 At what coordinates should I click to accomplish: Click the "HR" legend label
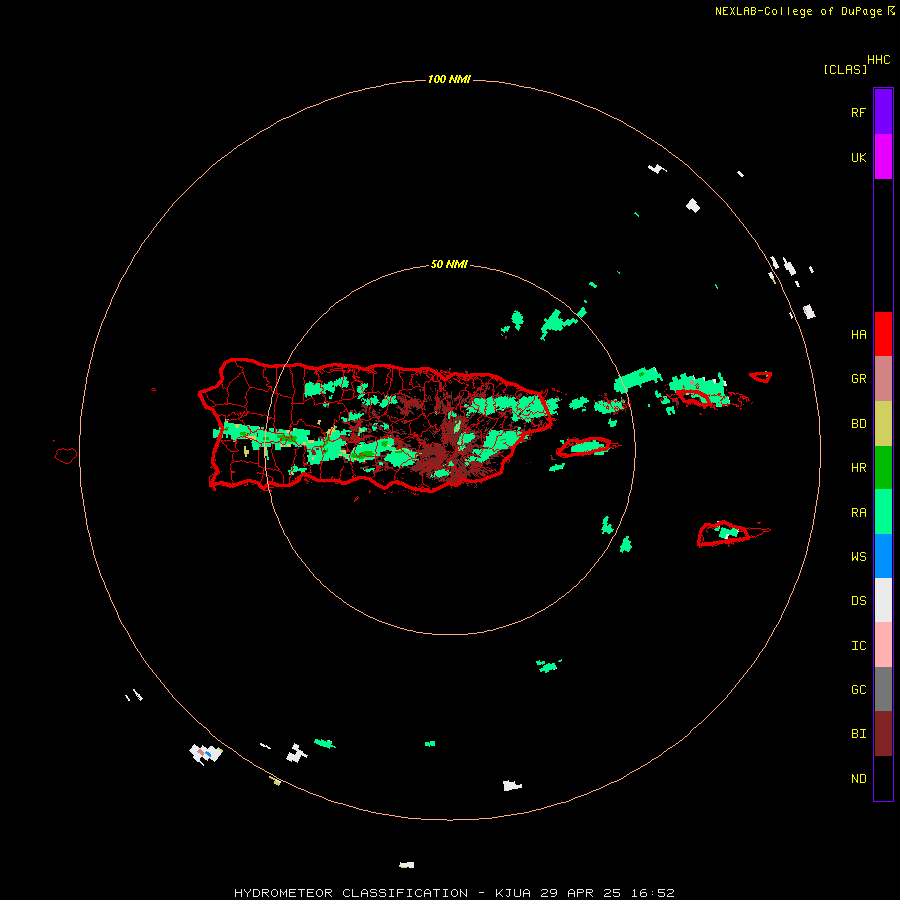[858, 468]
